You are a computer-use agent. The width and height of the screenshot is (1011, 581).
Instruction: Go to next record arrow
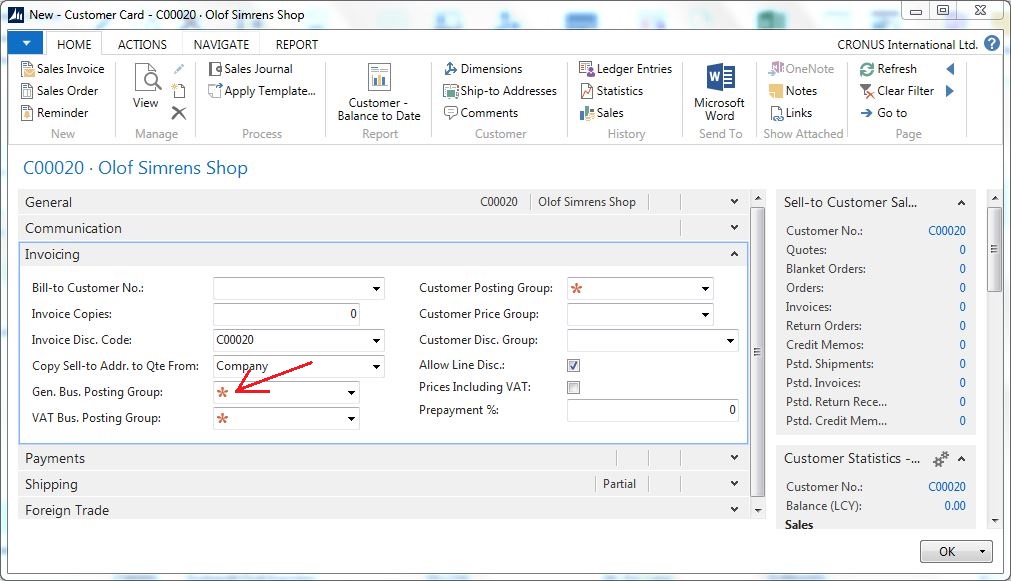(950, 90)
